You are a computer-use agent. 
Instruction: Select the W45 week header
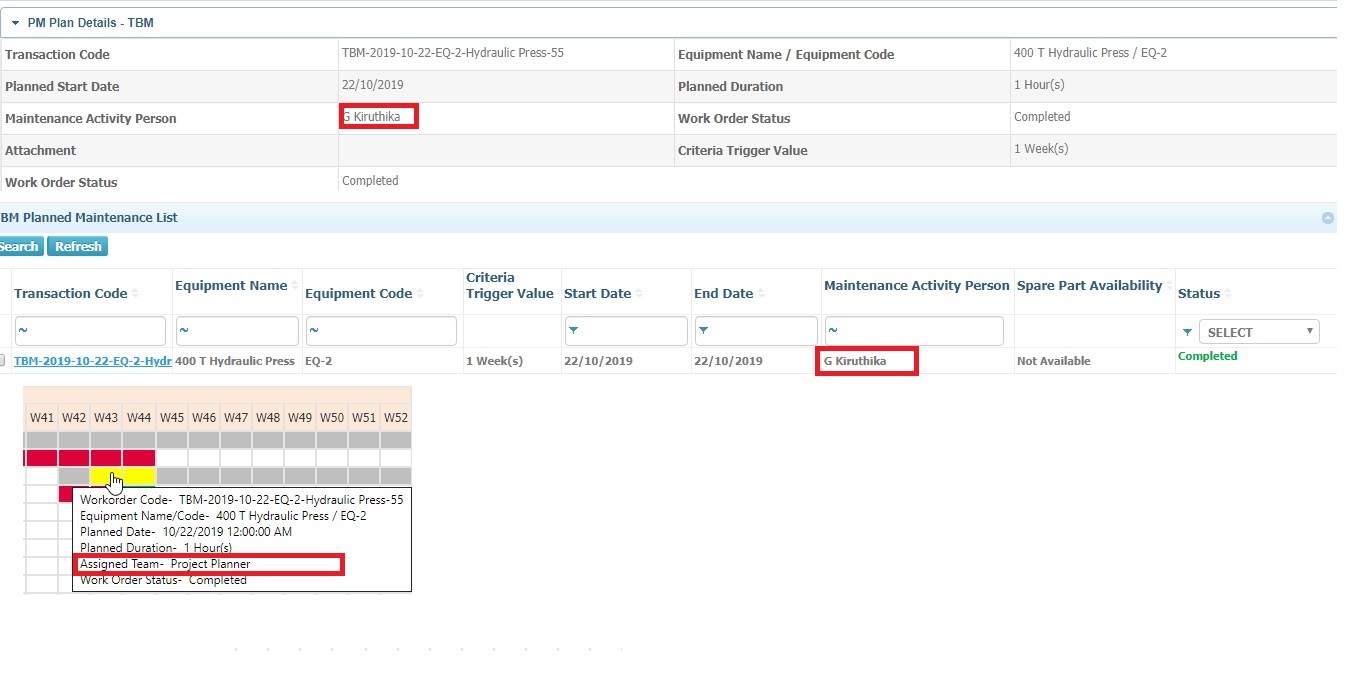pos(172,417)
